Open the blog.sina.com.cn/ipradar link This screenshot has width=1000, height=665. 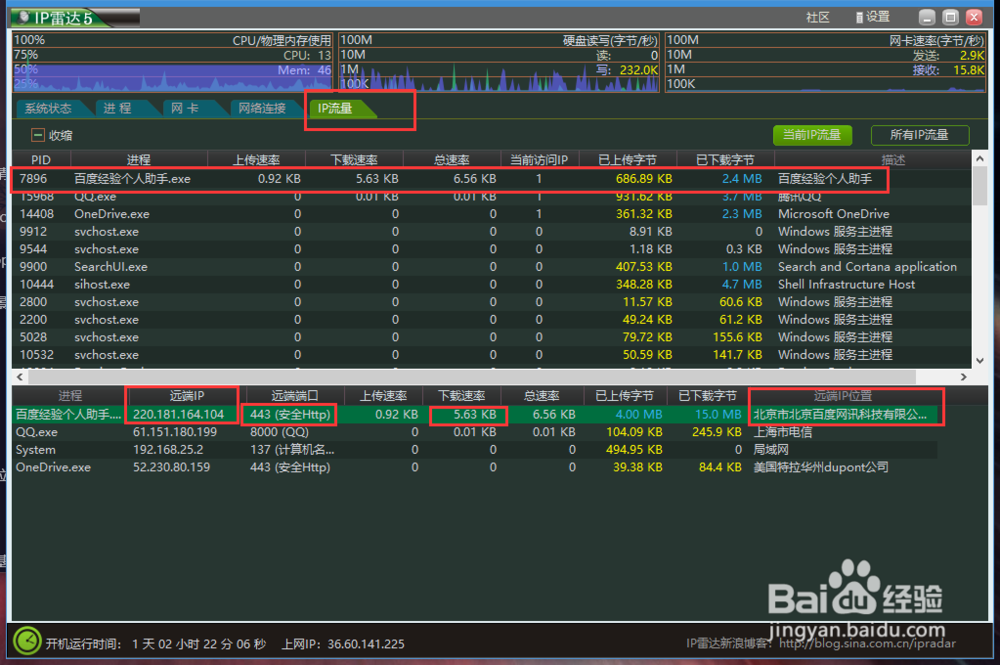click(867, 643)
